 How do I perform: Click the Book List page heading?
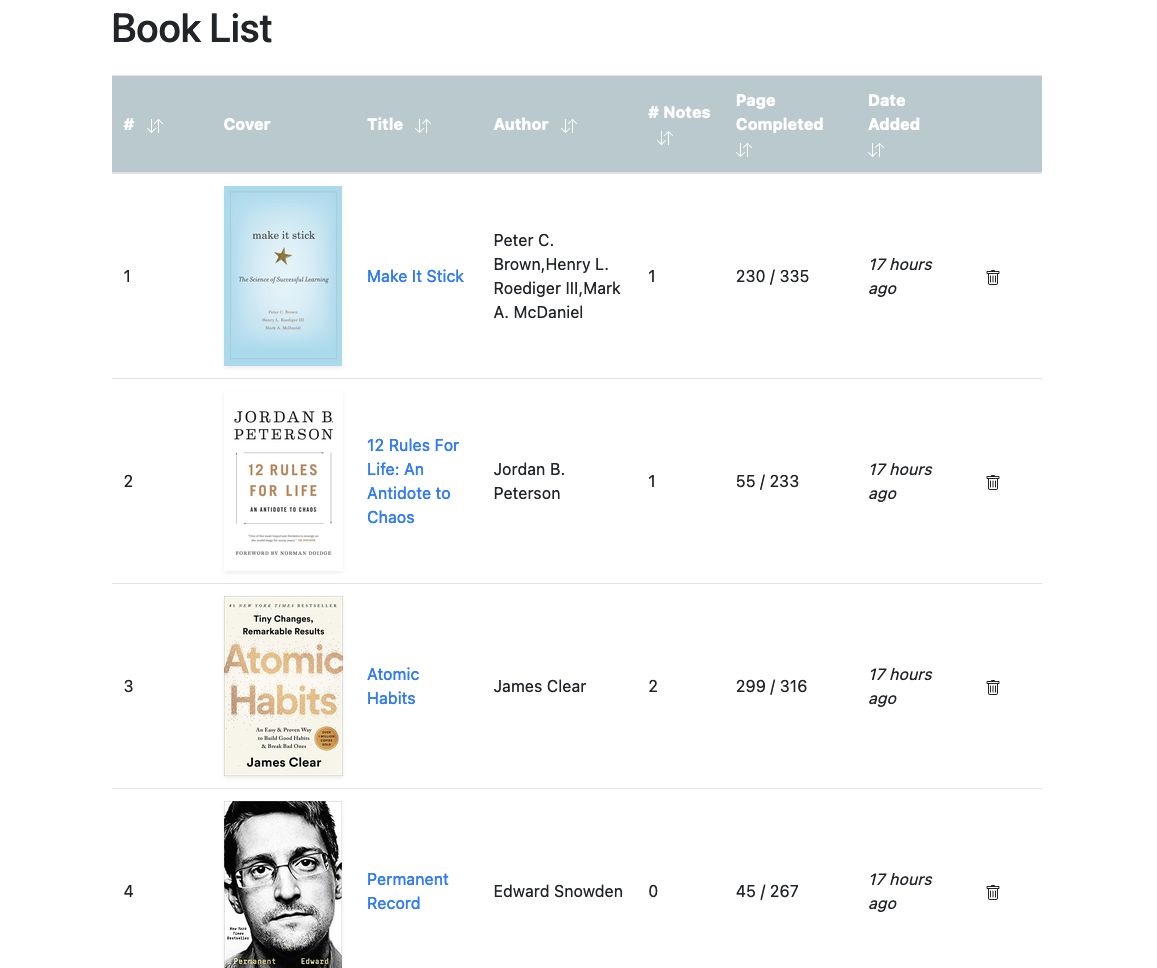[x=192, y=29]
